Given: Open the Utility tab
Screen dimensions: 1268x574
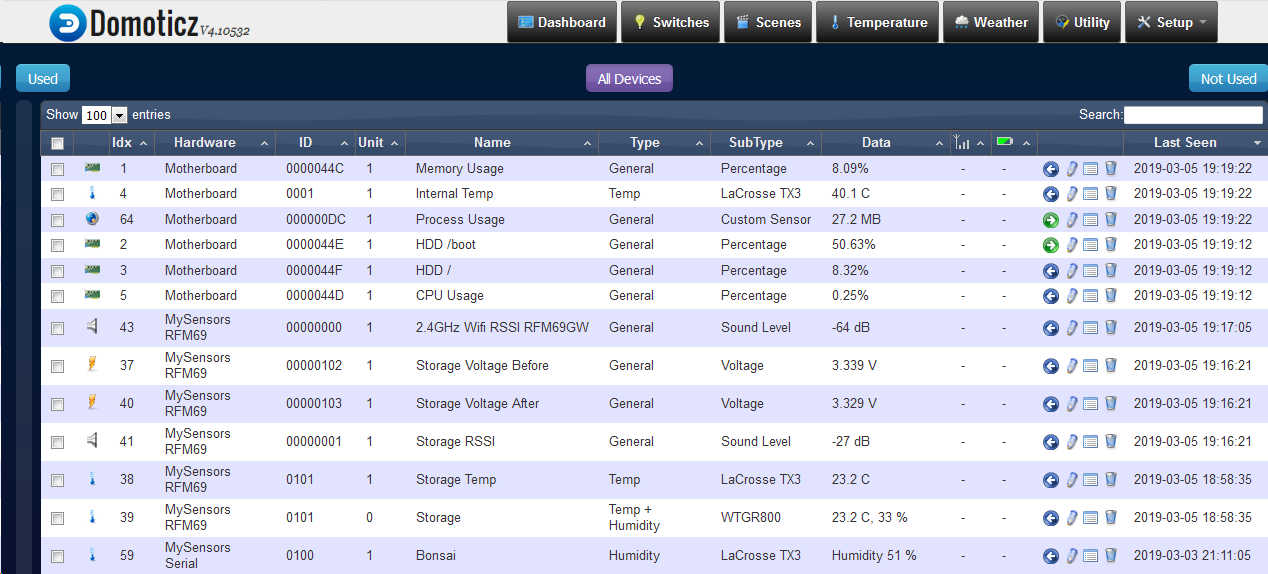Looking at the screenshot, I should point(1081,22).
